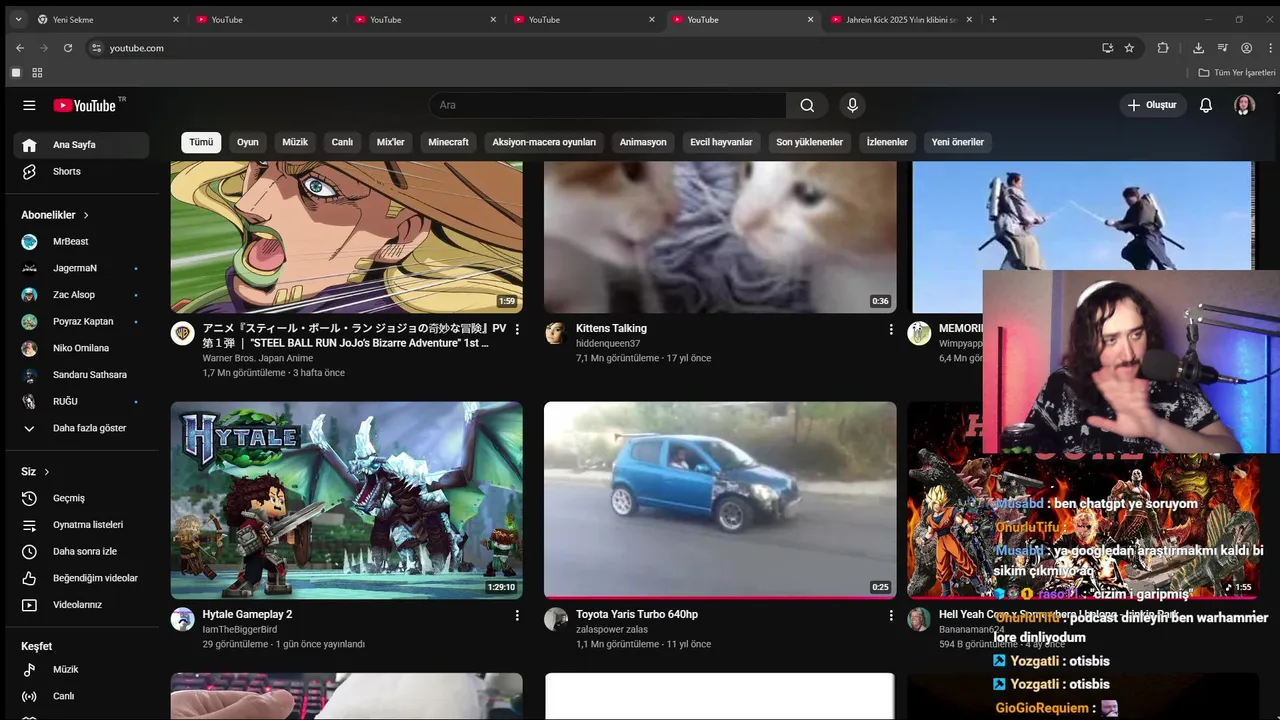Open the apps grid in bookmarks bar
The image size is (1280, 720).
(37, 73)
